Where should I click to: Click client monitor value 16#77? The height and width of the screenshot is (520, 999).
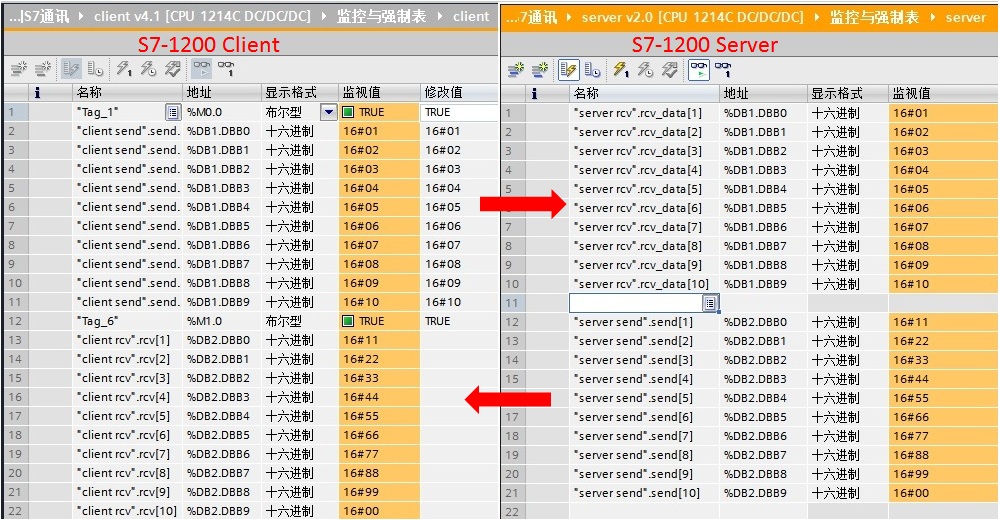379,454
